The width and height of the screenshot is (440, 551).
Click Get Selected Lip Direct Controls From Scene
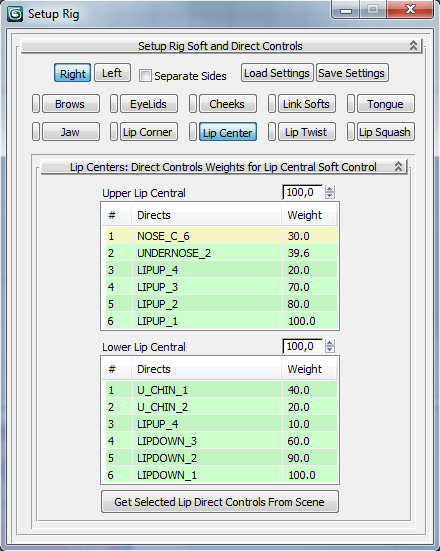point(220,502)
